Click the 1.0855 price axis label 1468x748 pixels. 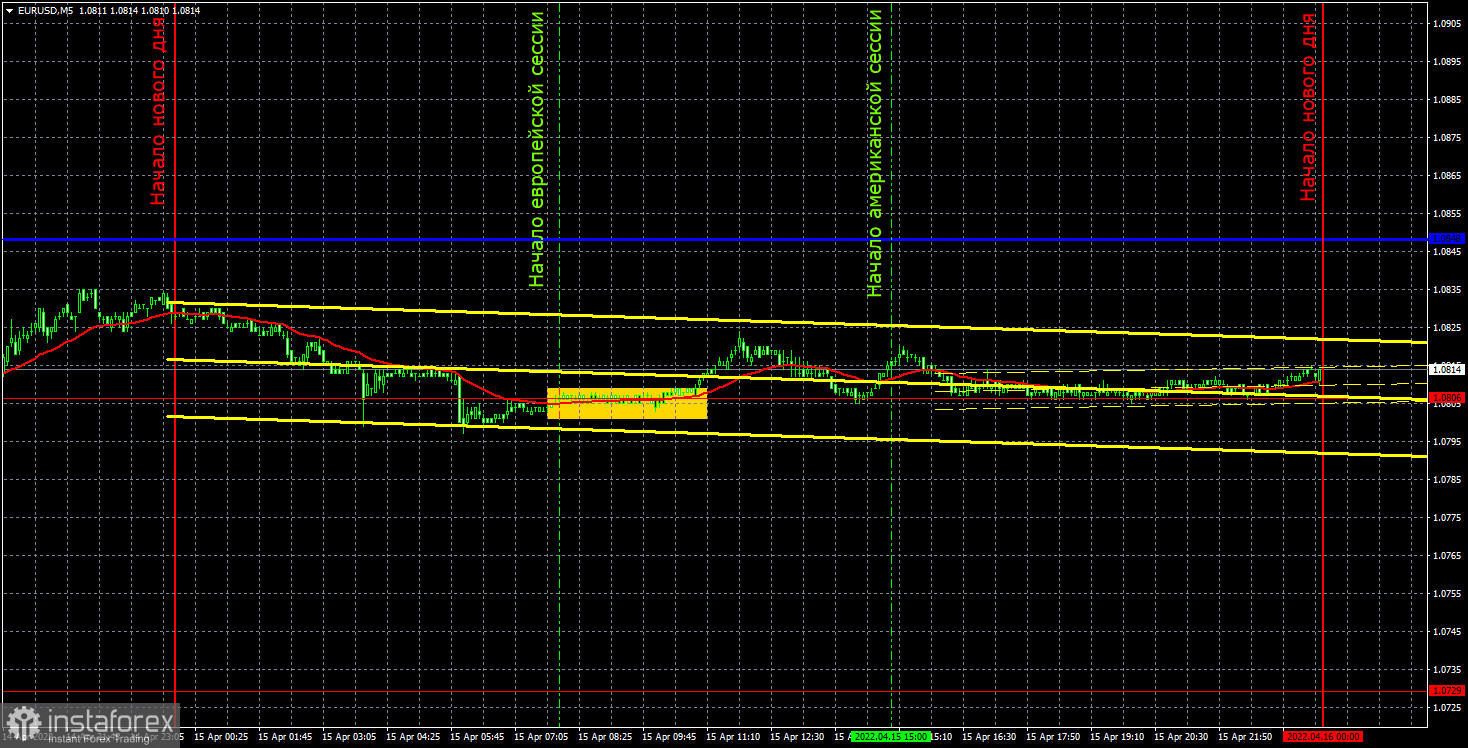(x=1446, y=213)
